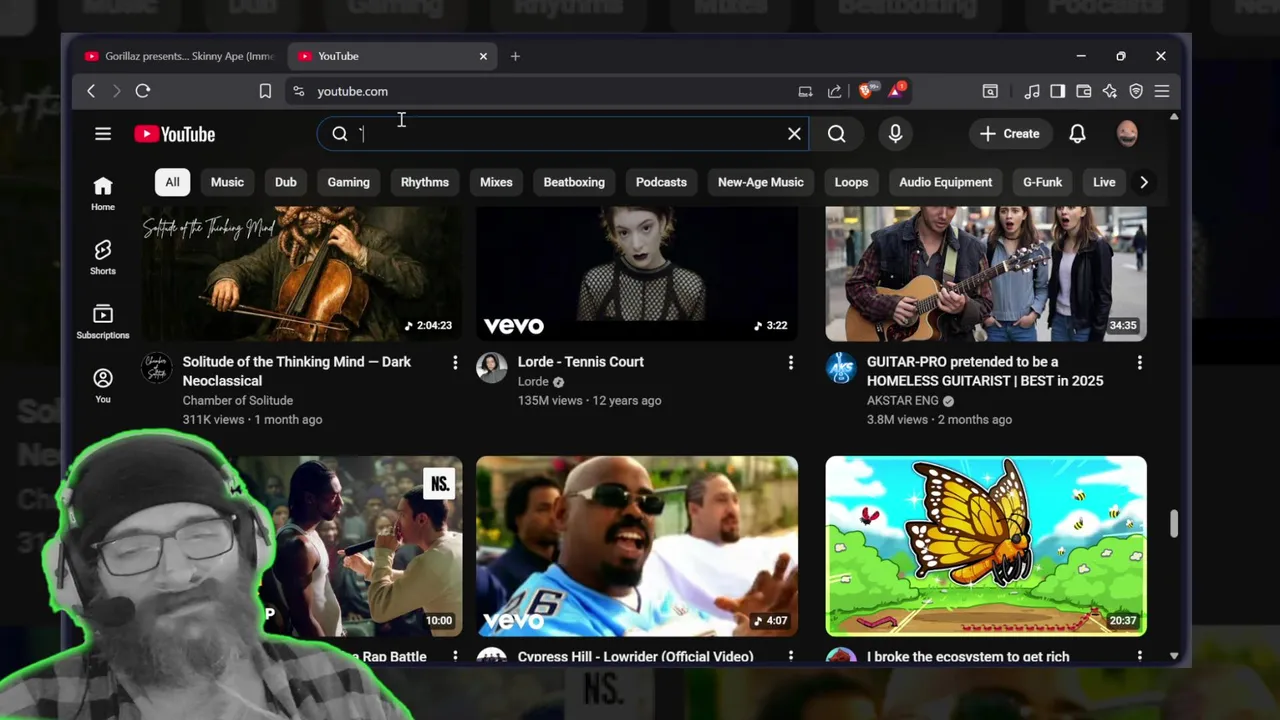The height and width of the screenshot is (720, 1280).
Task: Click the site settings icon beside the URL
Action: point(298,91)
